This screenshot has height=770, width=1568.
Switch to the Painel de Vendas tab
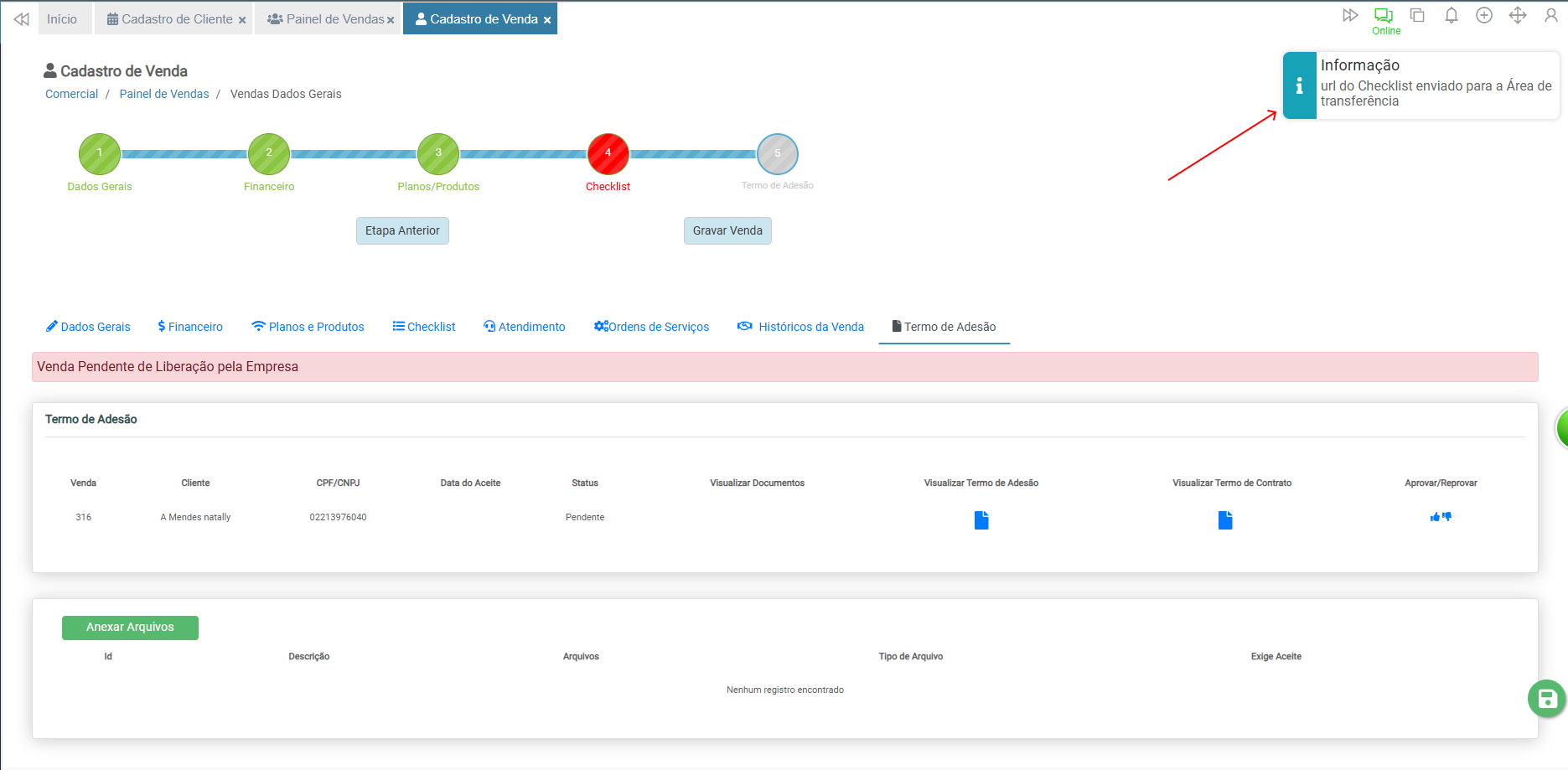point(327,19)
